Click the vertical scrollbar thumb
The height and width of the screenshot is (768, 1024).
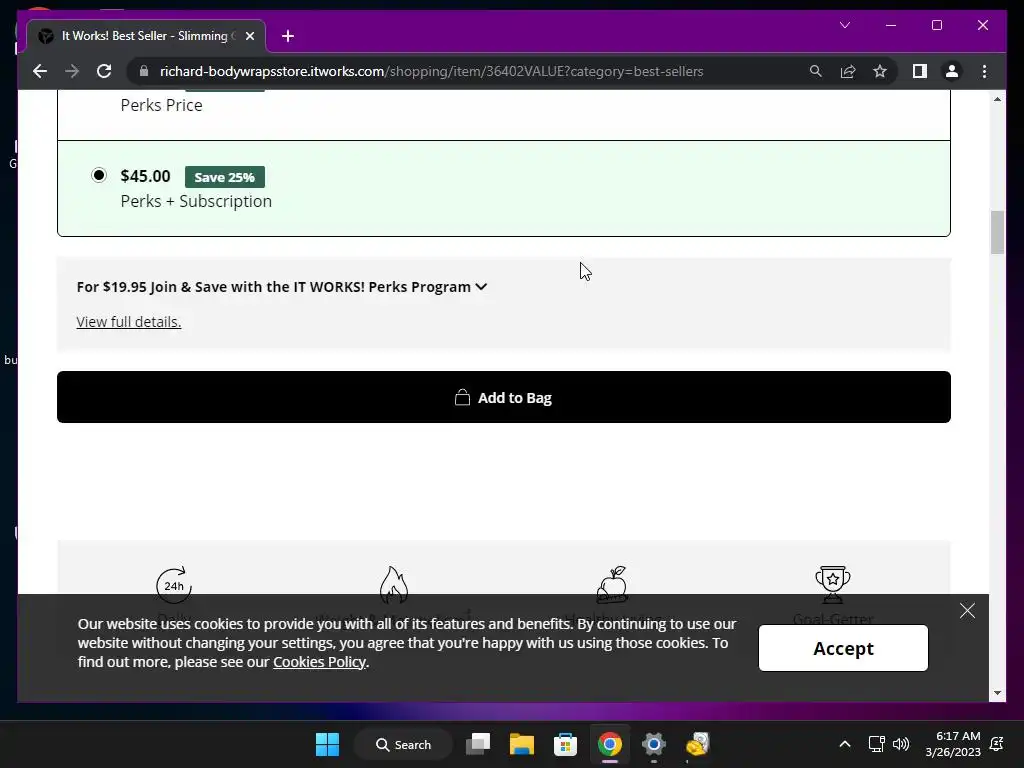coord(997,232)
